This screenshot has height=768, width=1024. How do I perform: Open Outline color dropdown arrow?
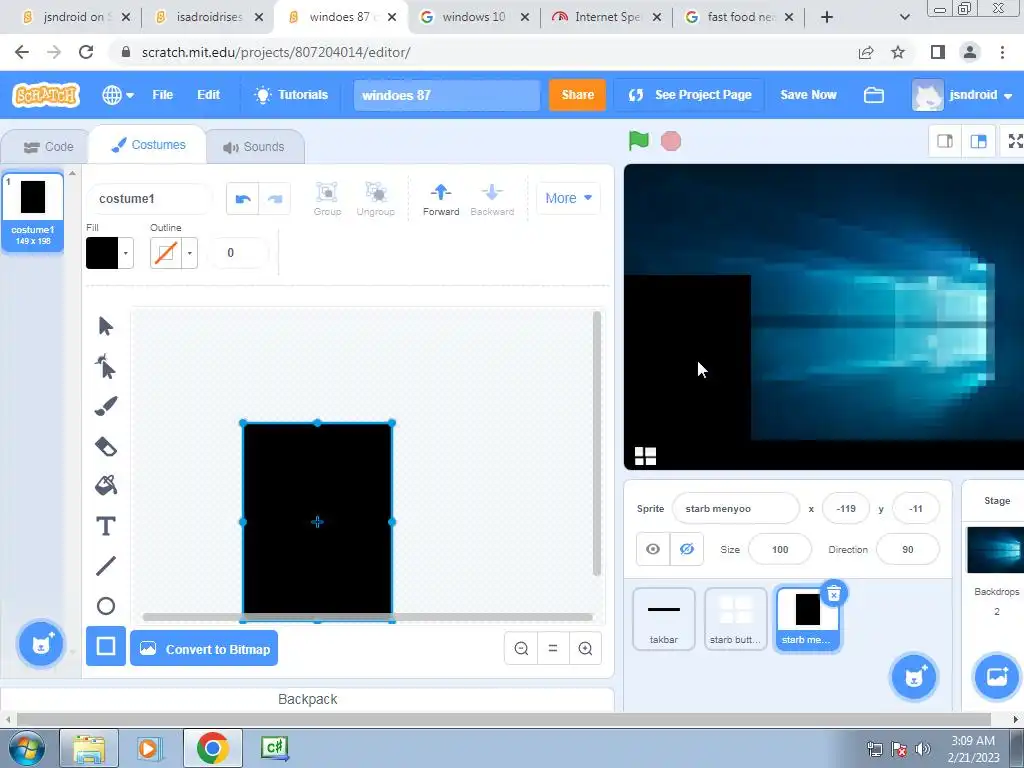[189, 253]
